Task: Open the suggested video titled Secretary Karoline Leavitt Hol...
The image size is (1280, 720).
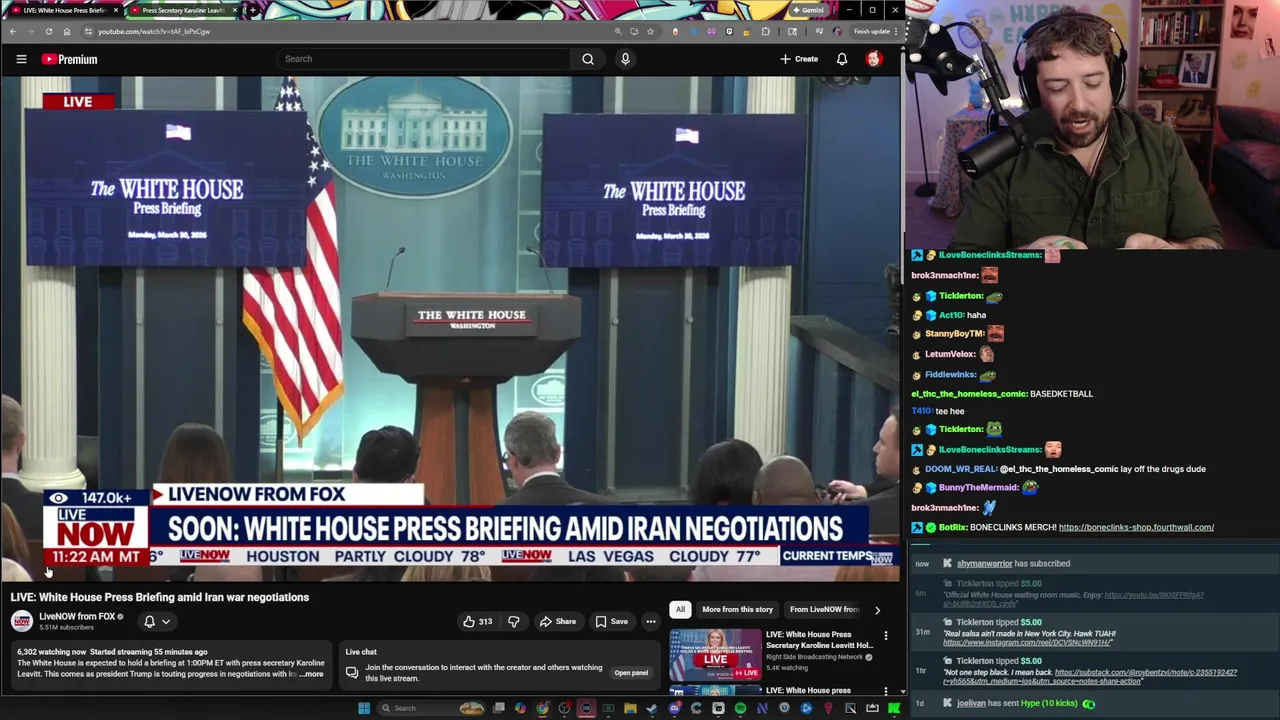Action: tap(819, 640)
